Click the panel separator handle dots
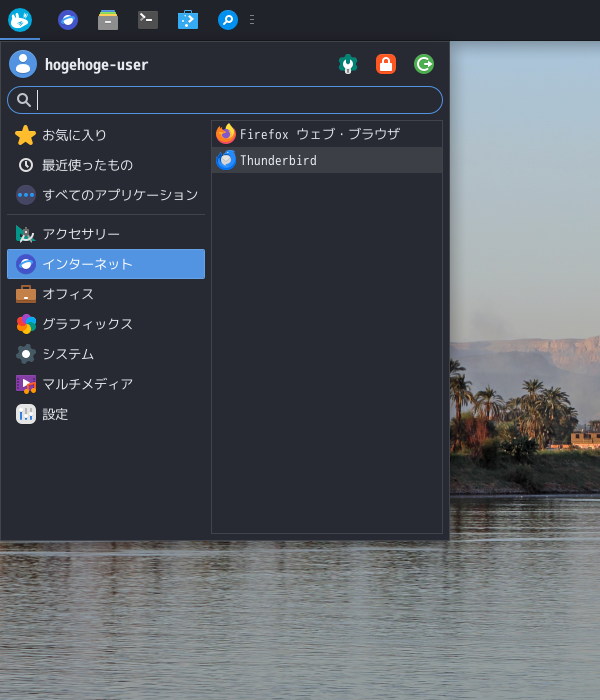Screen dimensions: 600x700 (252, 20)
